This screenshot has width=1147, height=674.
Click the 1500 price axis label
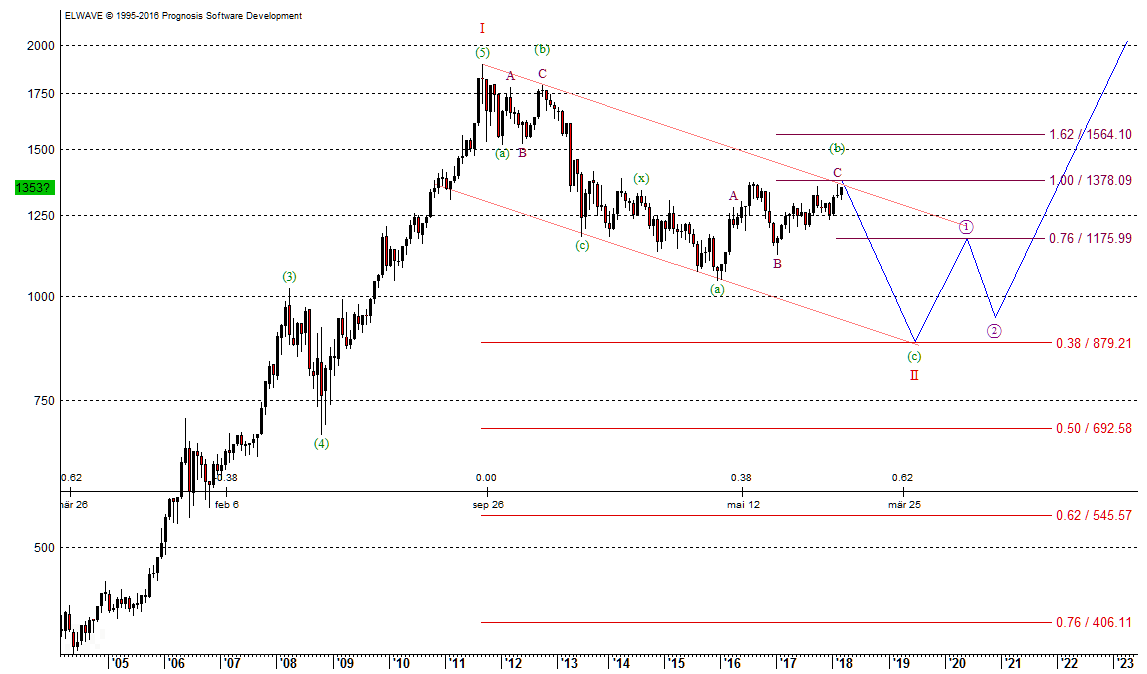coord(41,149)
